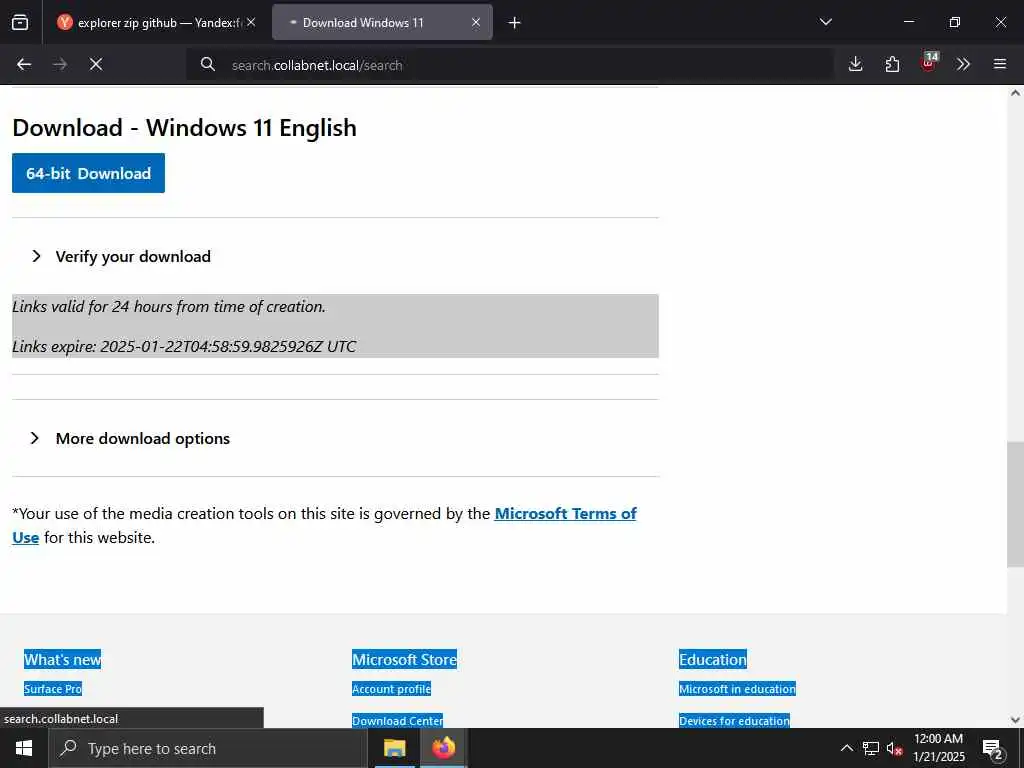Open the Windows Start menu
This screenshot has width=1024, height=768.
click(x=24, y=748)
